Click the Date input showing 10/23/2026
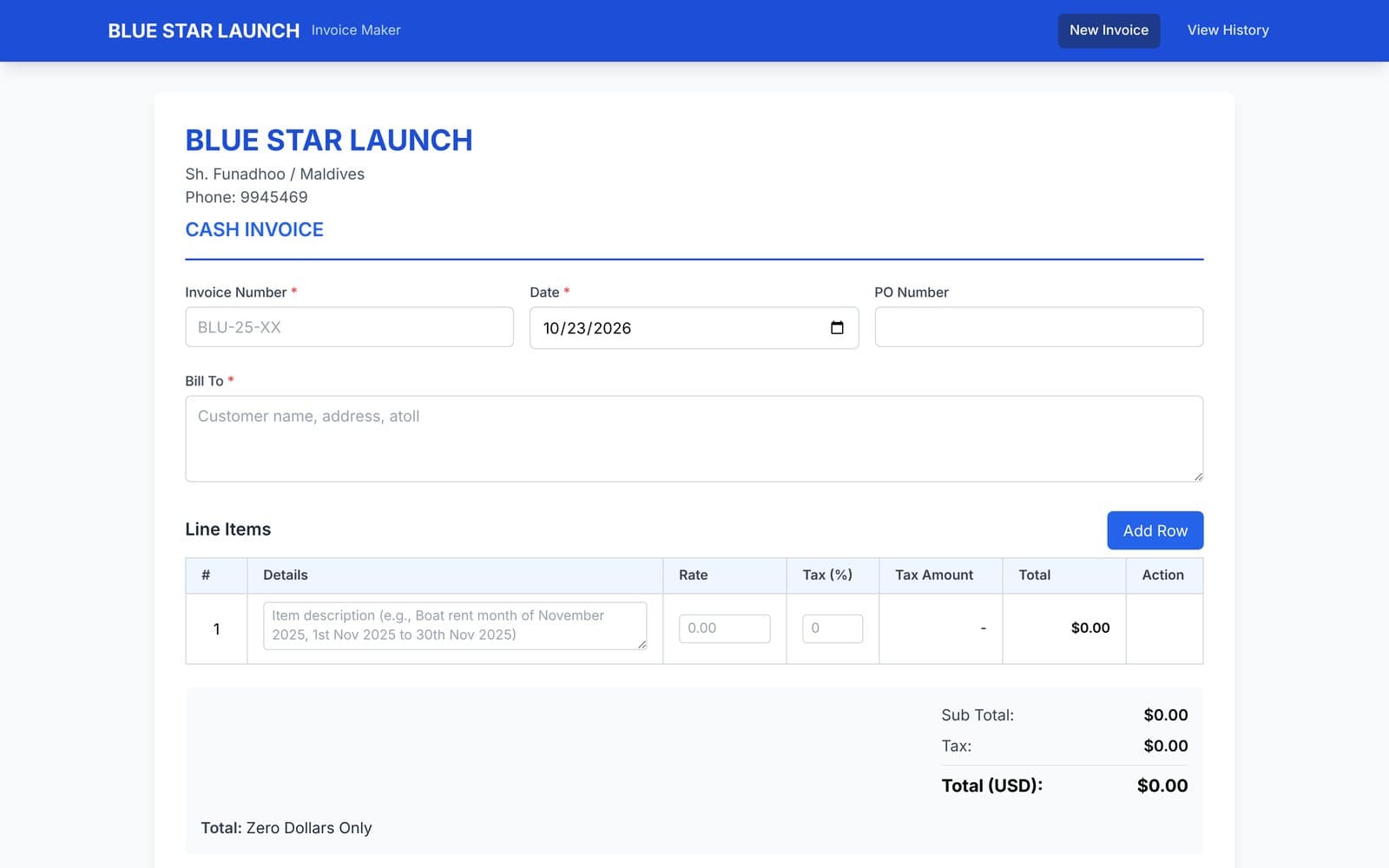The image size is (1389, 868). tap(694, 328)
